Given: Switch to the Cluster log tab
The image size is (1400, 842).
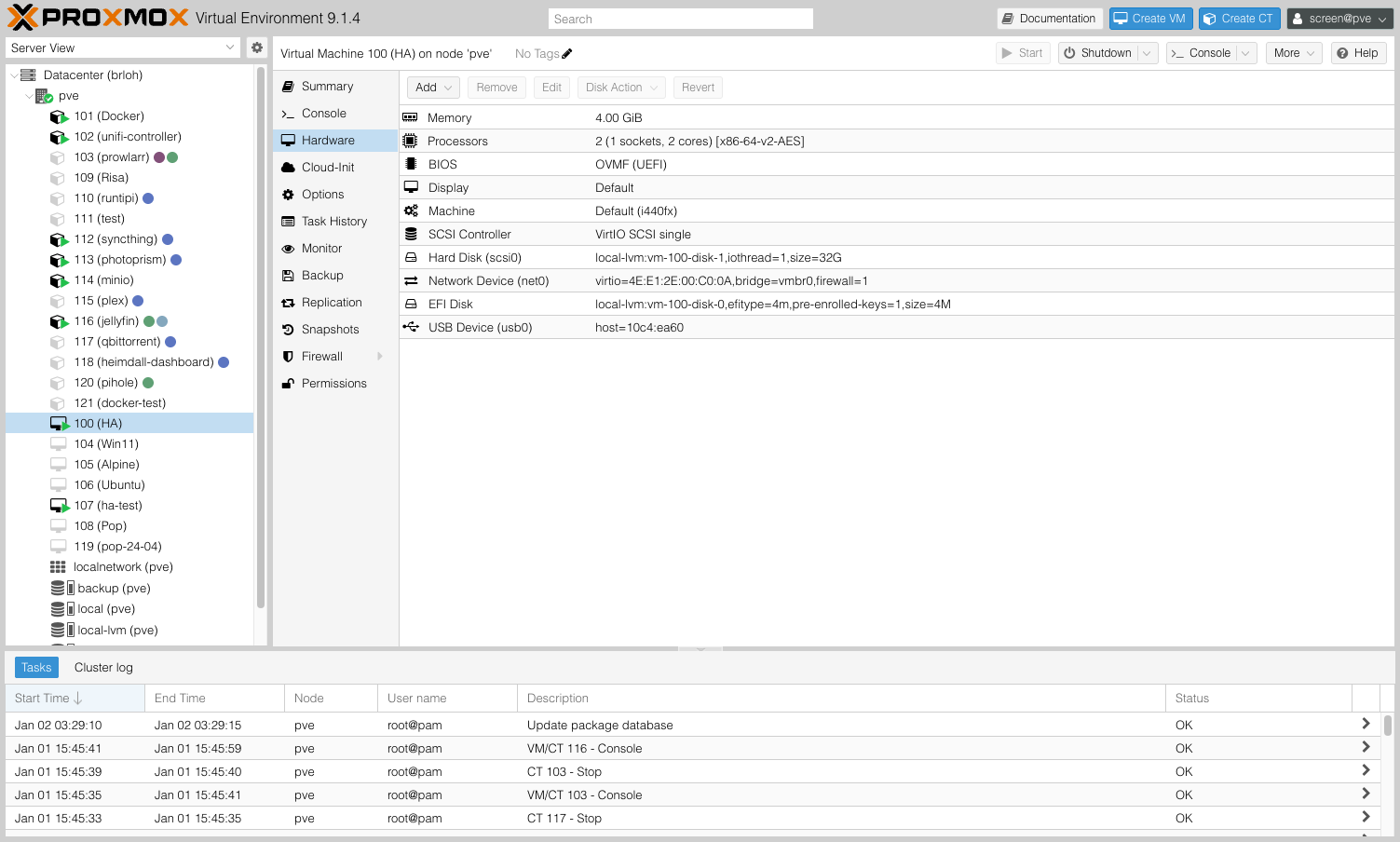Looking at the screenshot, I should click(102, 667).
